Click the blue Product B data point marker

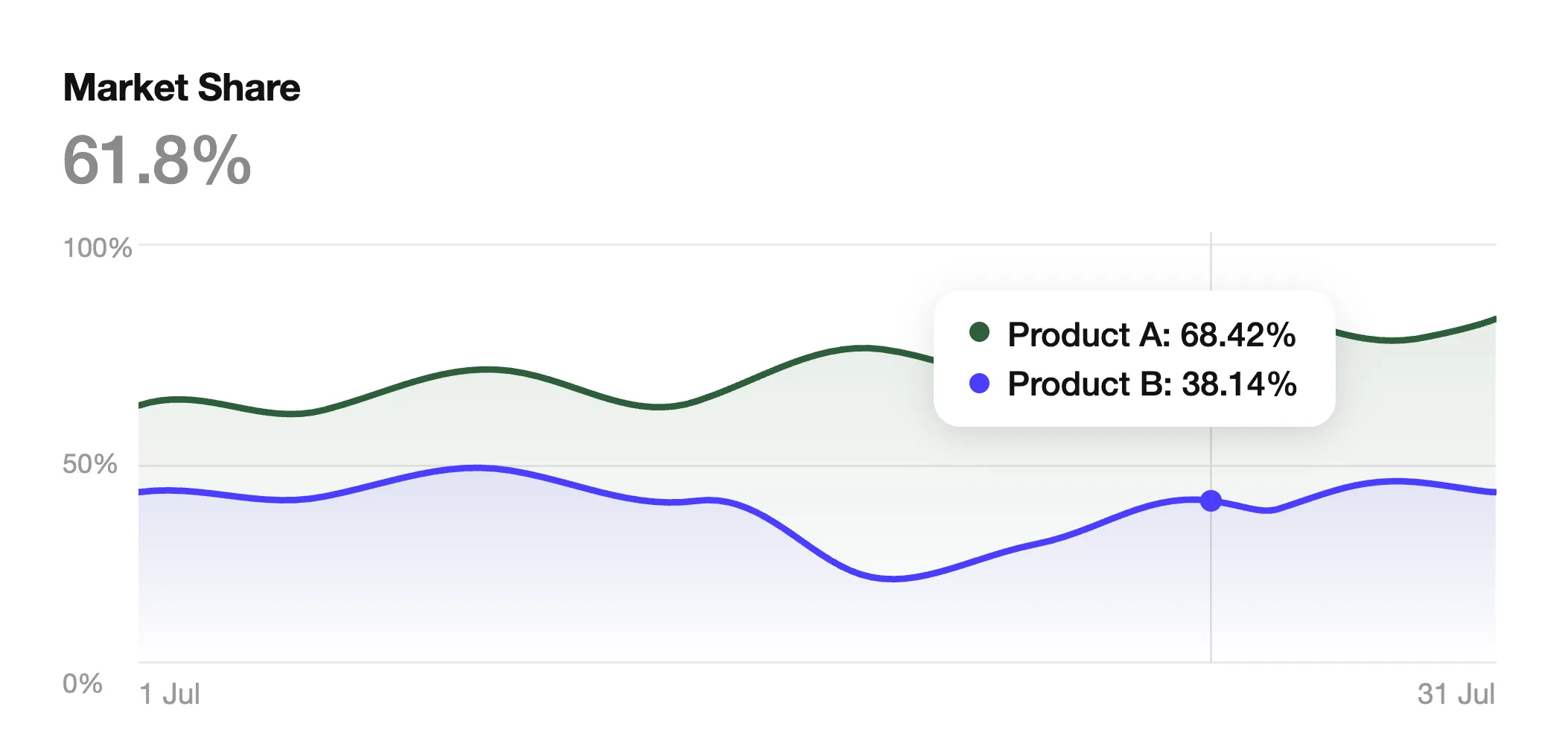pos(1211,501)
